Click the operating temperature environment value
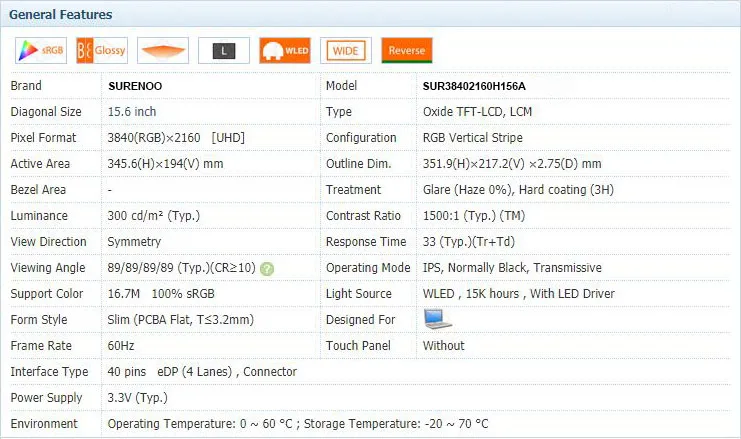This screenshot has width=741, height=439. [x=298, y=423]
